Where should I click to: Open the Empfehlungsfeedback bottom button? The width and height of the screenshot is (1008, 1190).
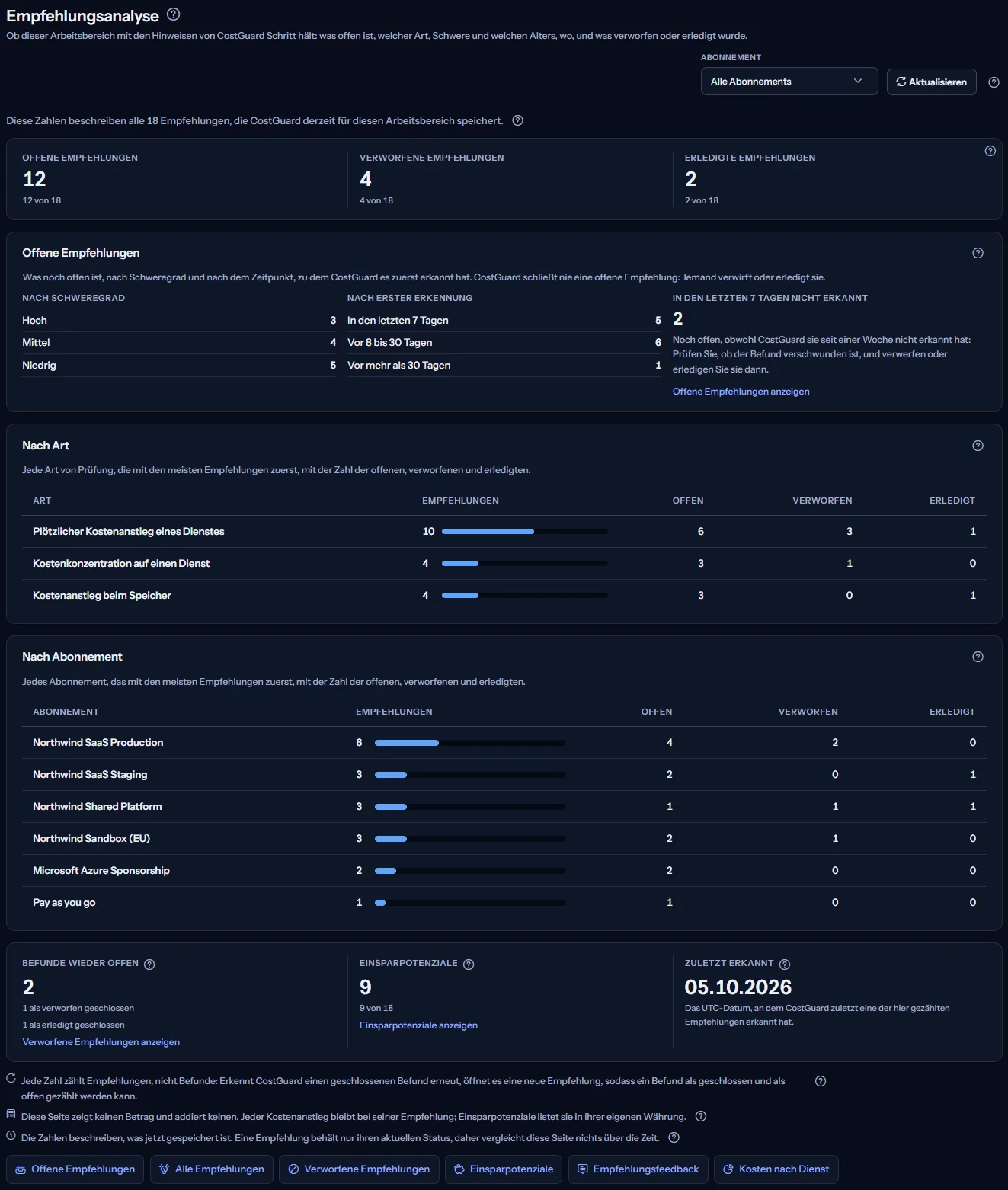click(x=638, y=1169)
